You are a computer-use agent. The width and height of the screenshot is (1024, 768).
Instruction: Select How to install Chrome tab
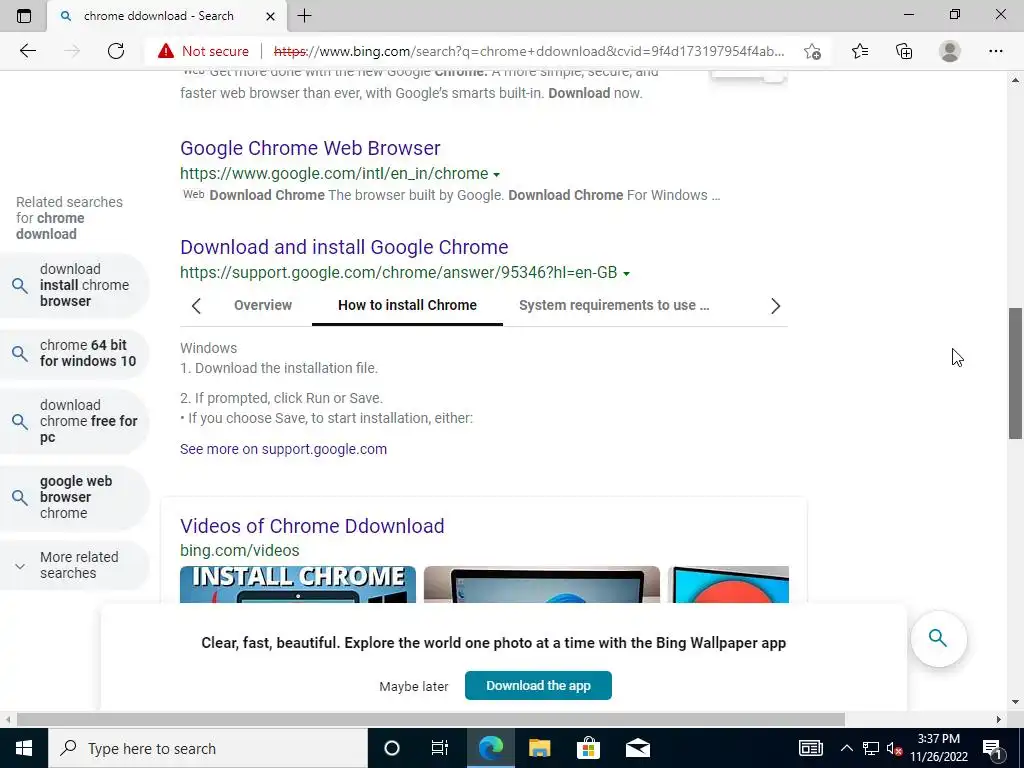(x=408, y=305)
